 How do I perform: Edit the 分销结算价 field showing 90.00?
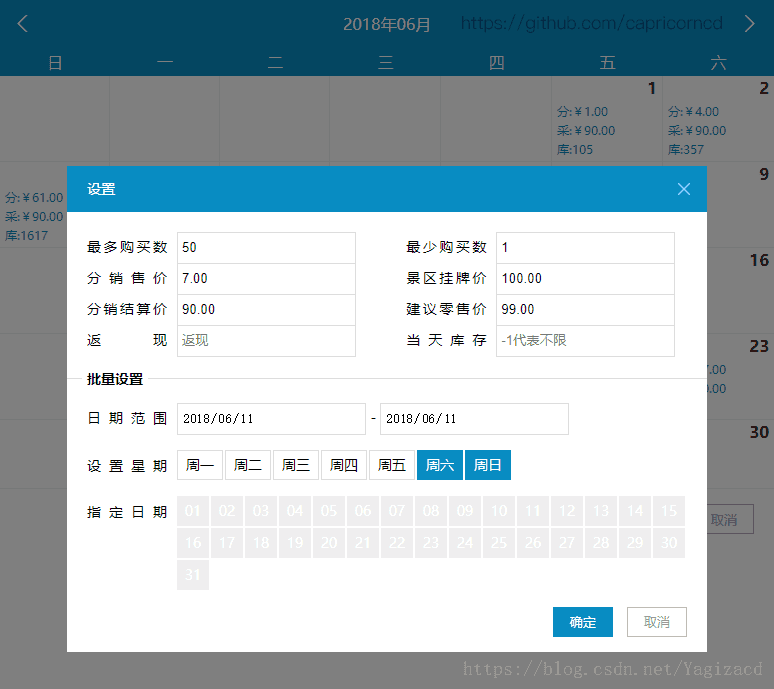coord(267,310)
